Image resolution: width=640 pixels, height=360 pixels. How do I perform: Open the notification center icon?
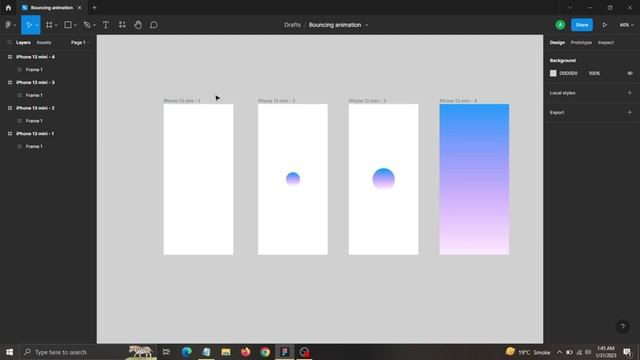(627, 352)
